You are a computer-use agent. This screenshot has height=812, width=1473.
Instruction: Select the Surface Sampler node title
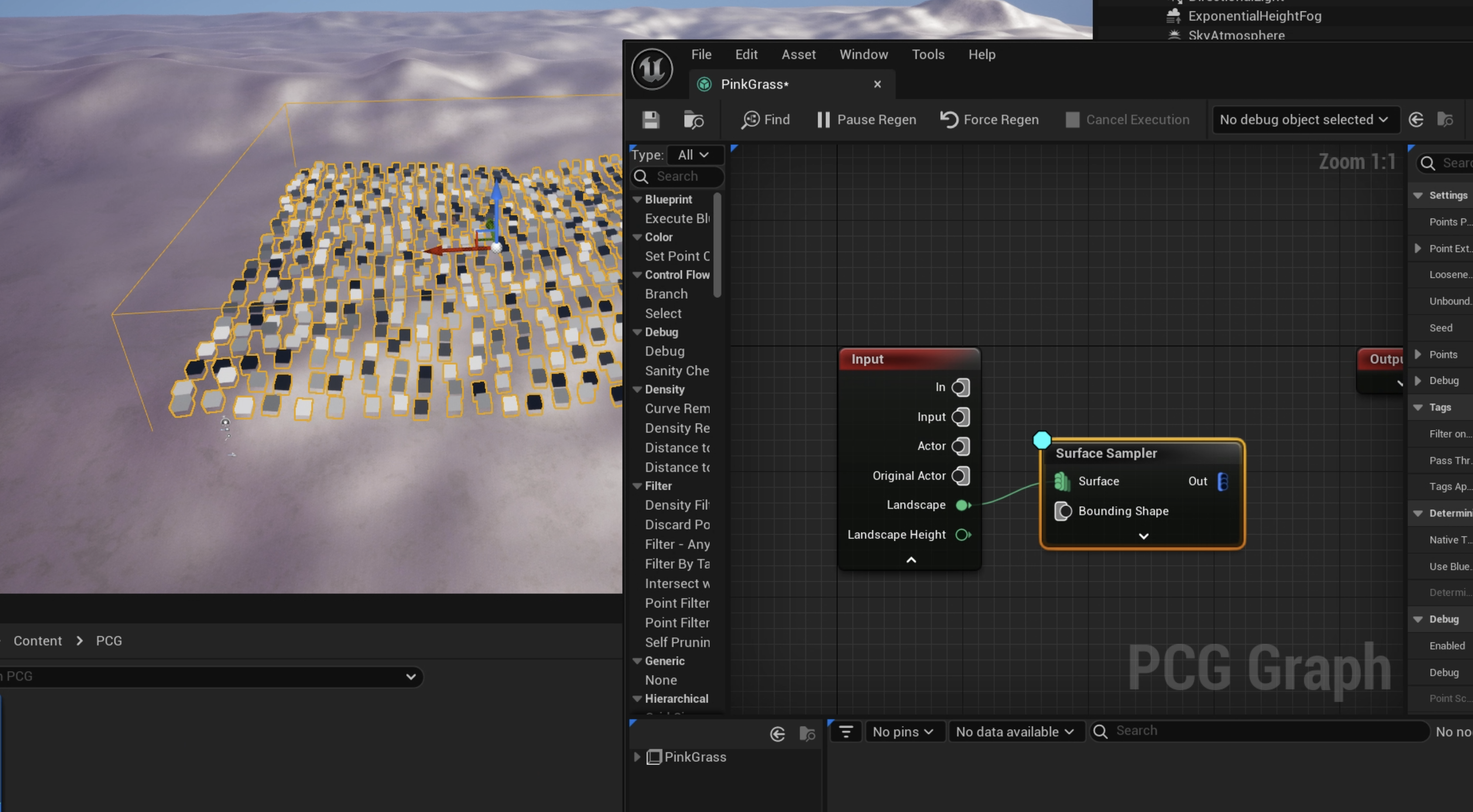click(1106, 453)
